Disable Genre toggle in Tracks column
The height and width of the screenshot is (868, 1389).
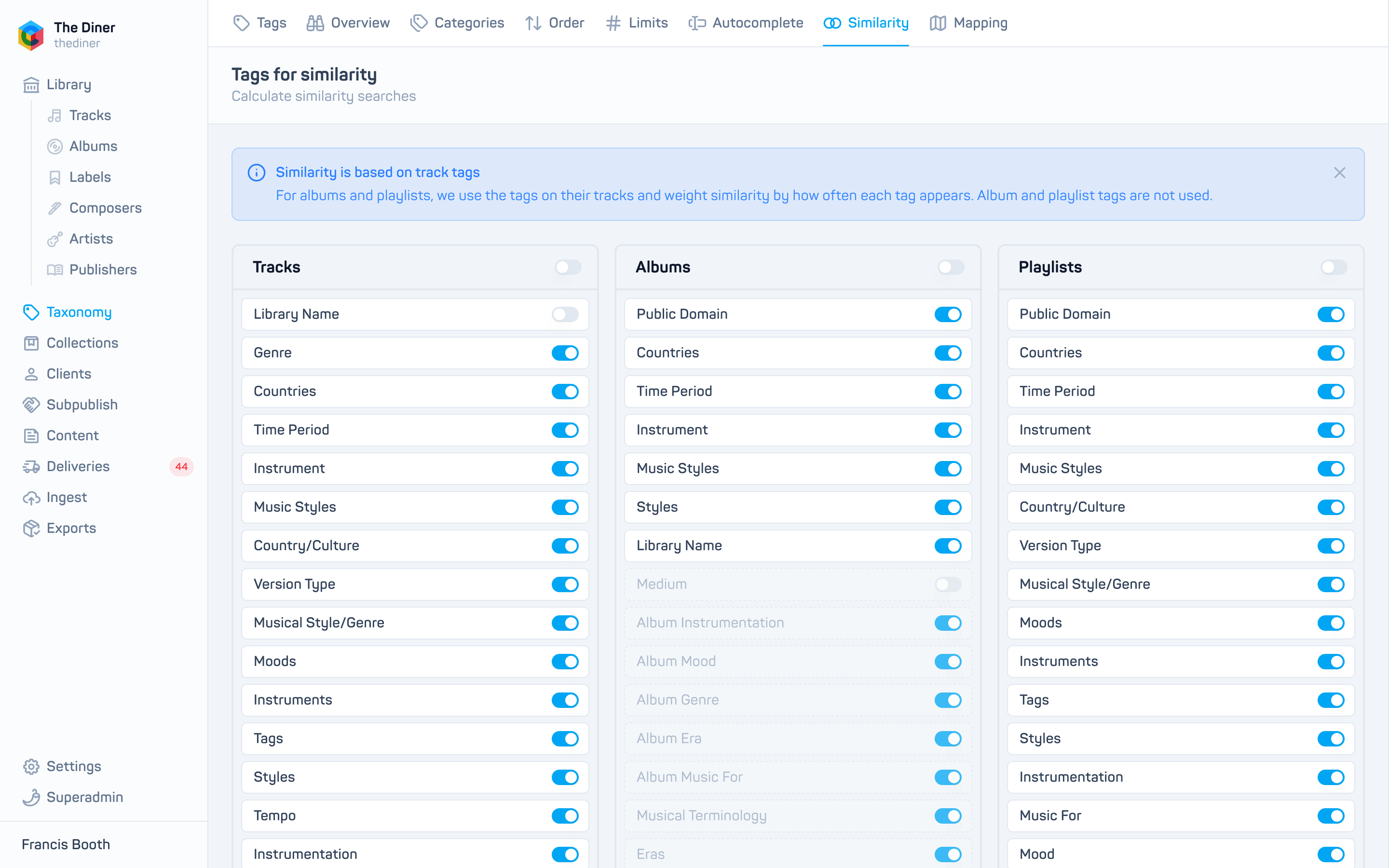[x=565, y=353]
